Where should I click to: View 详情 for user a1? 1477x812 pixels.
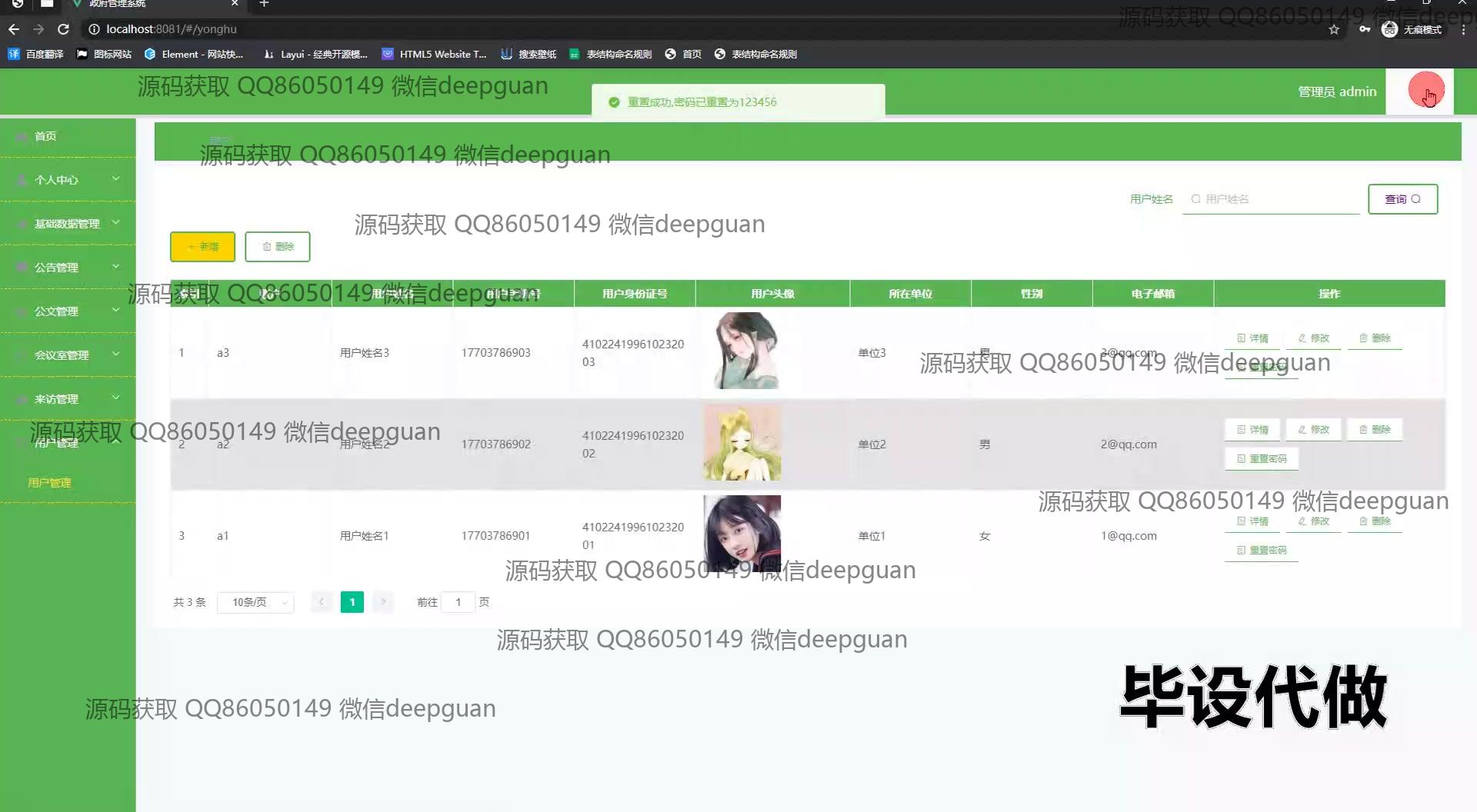(x=1252, y=521)
